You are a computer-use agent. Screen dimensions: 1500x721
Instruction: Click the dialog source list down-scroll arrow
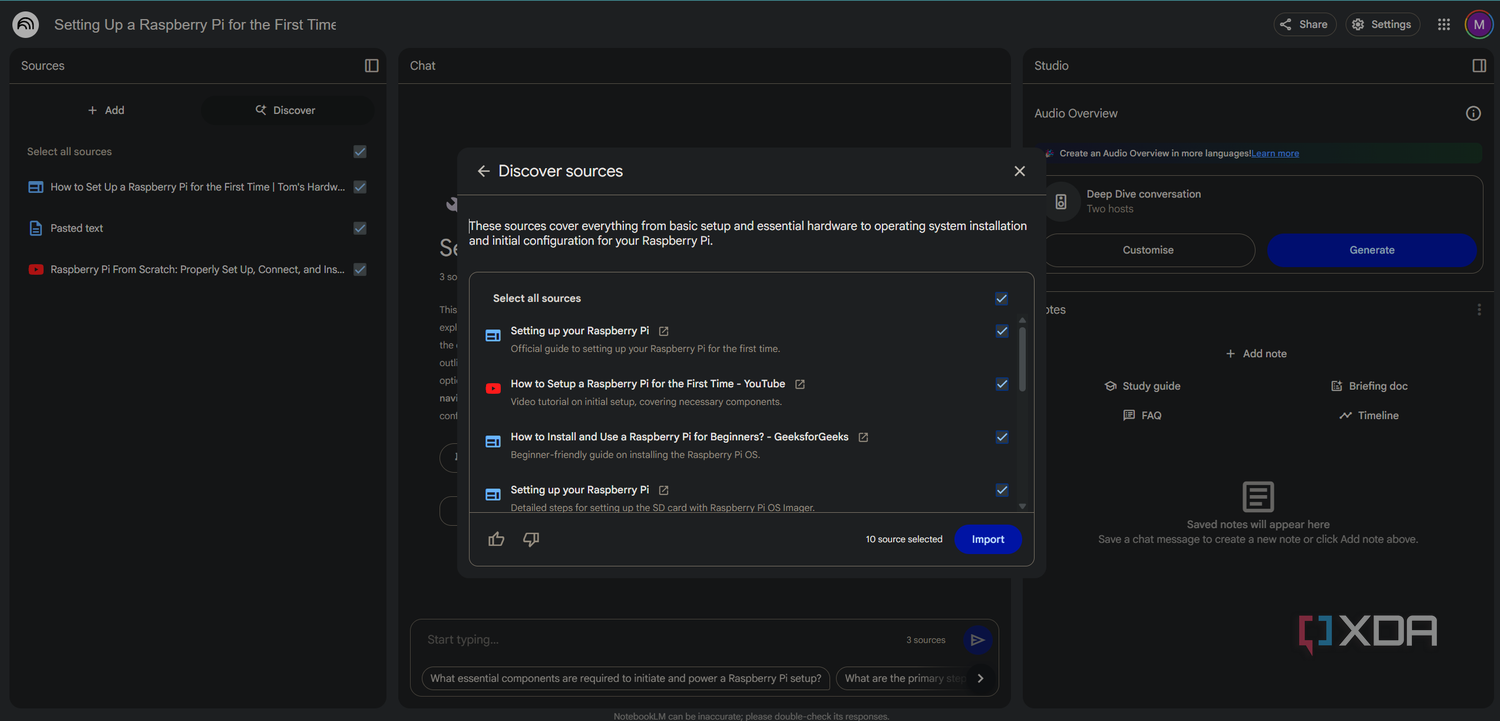1022,507
